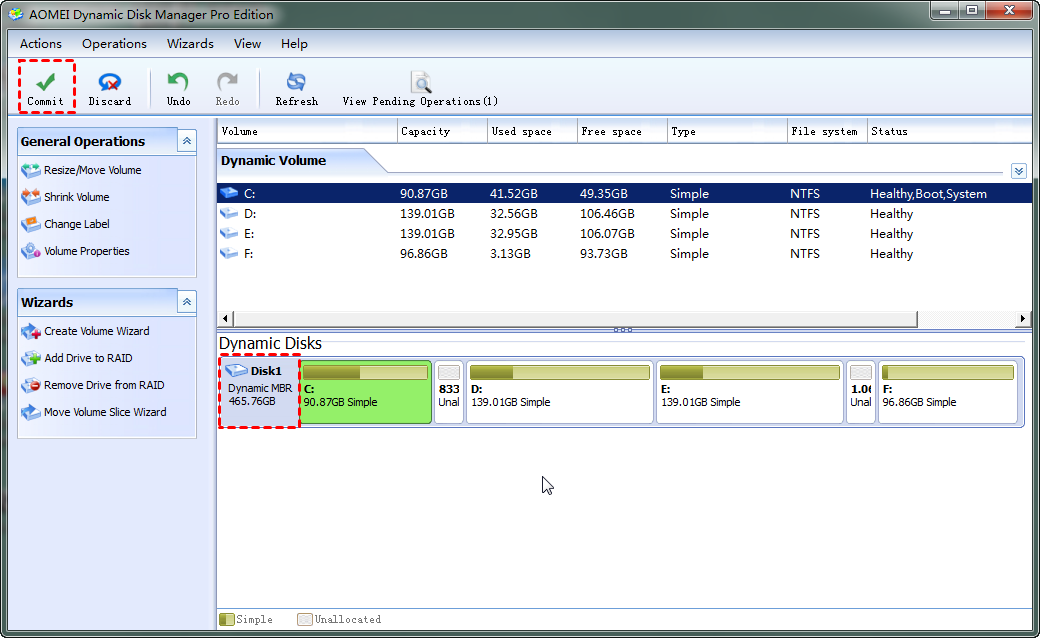Click the Type column header

tap(727, 131)
